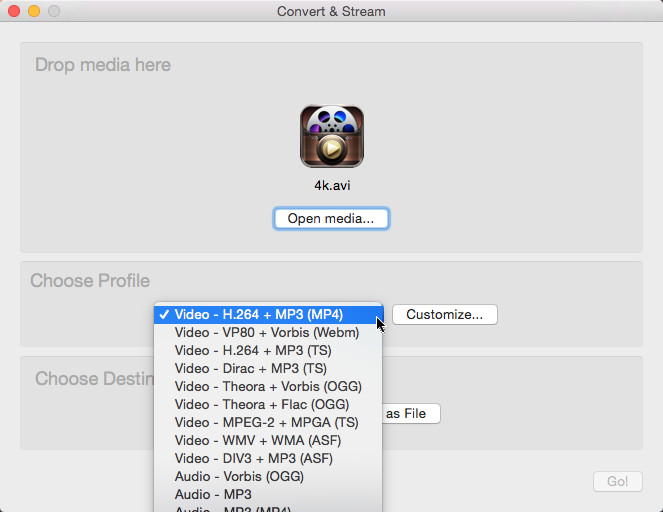
Task: Minimize the Convert & Stream window
Action: [34, 11]
